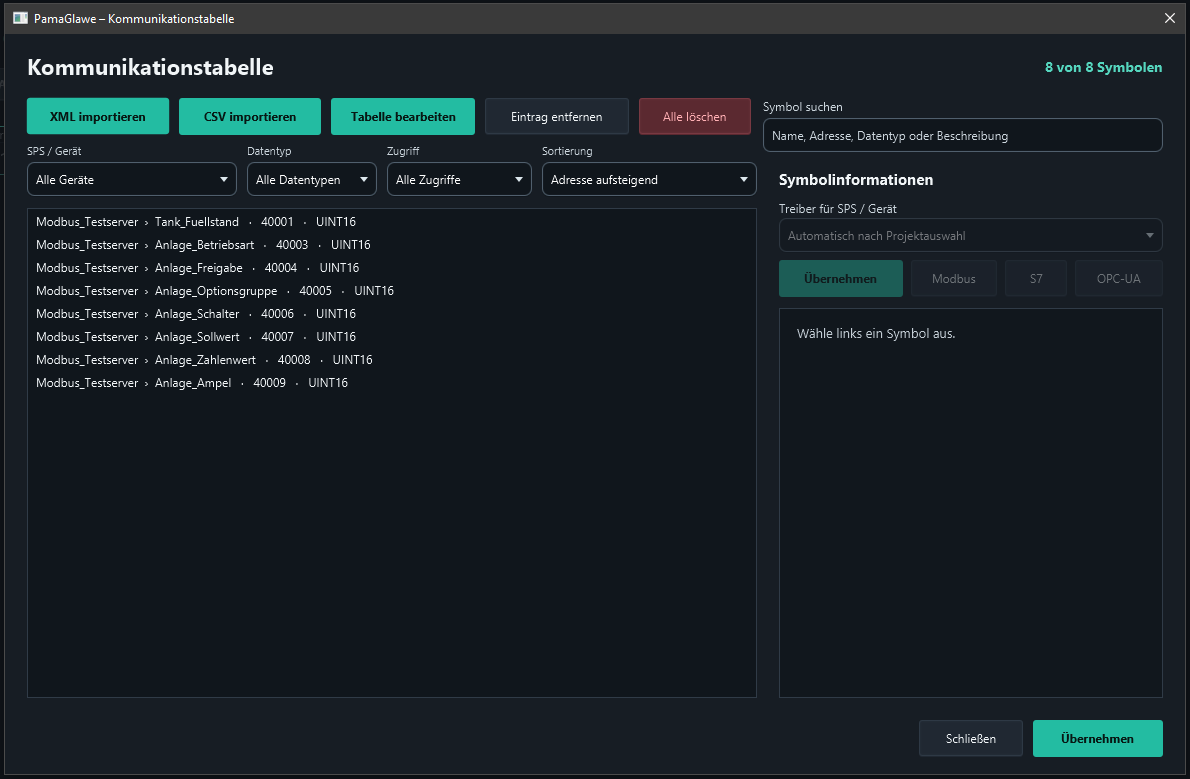Expand the Alle Datentypen dropdown

(311, 179)
